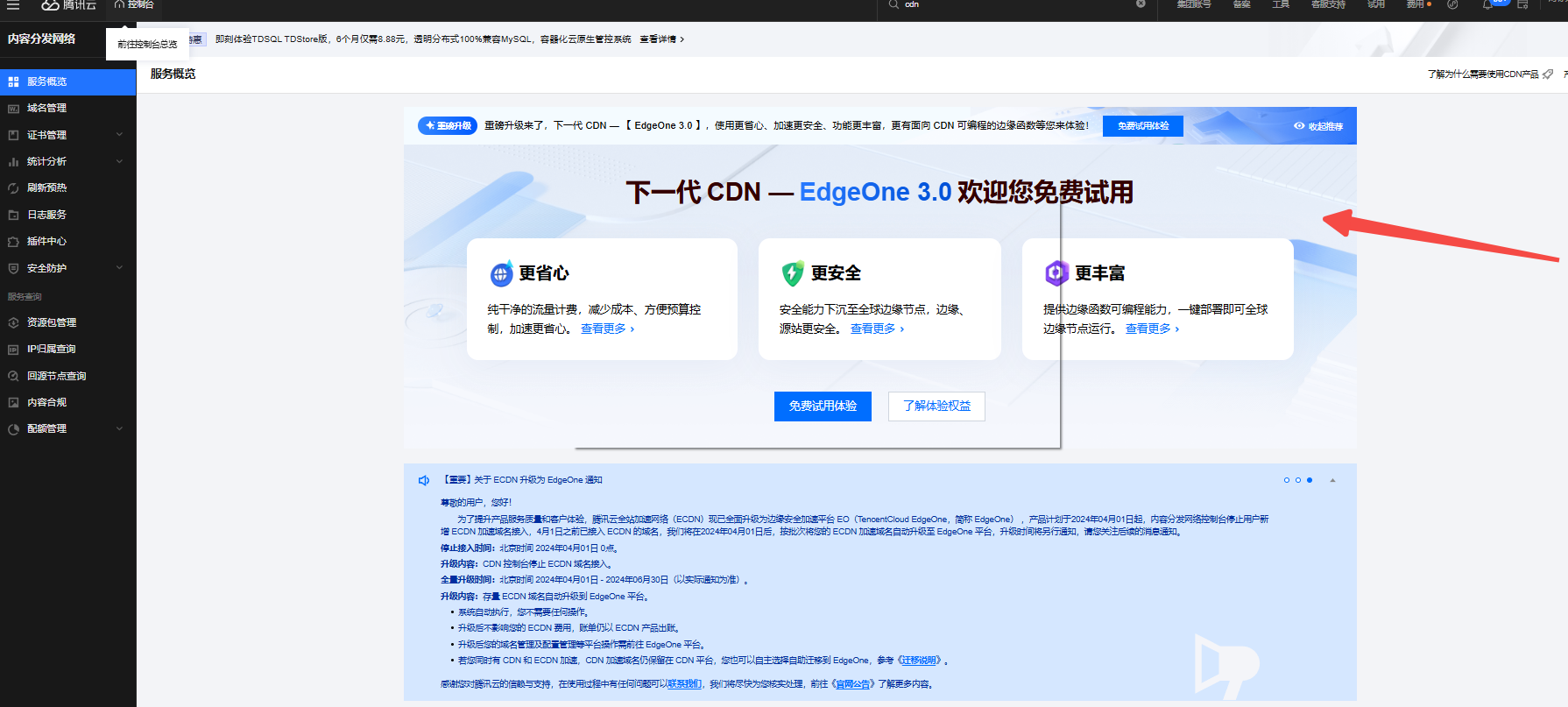The width and height of the screenshot is (1568, 707).
Task: Click the speaker announcement icon
Action: coord(424,480)
